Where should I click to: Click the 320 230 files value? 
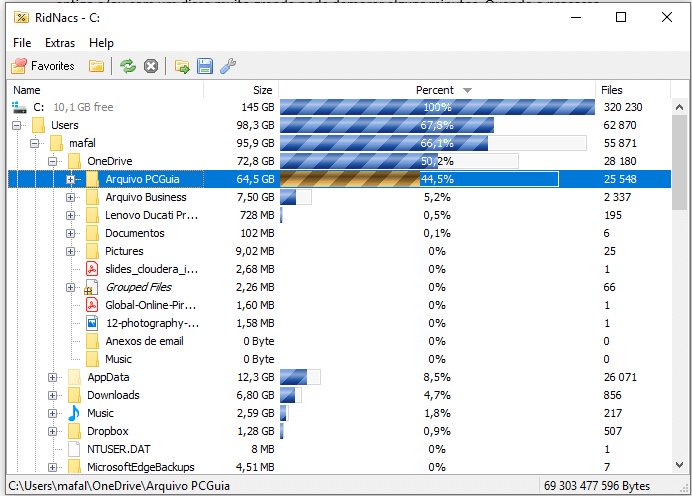tap(623, 107)
